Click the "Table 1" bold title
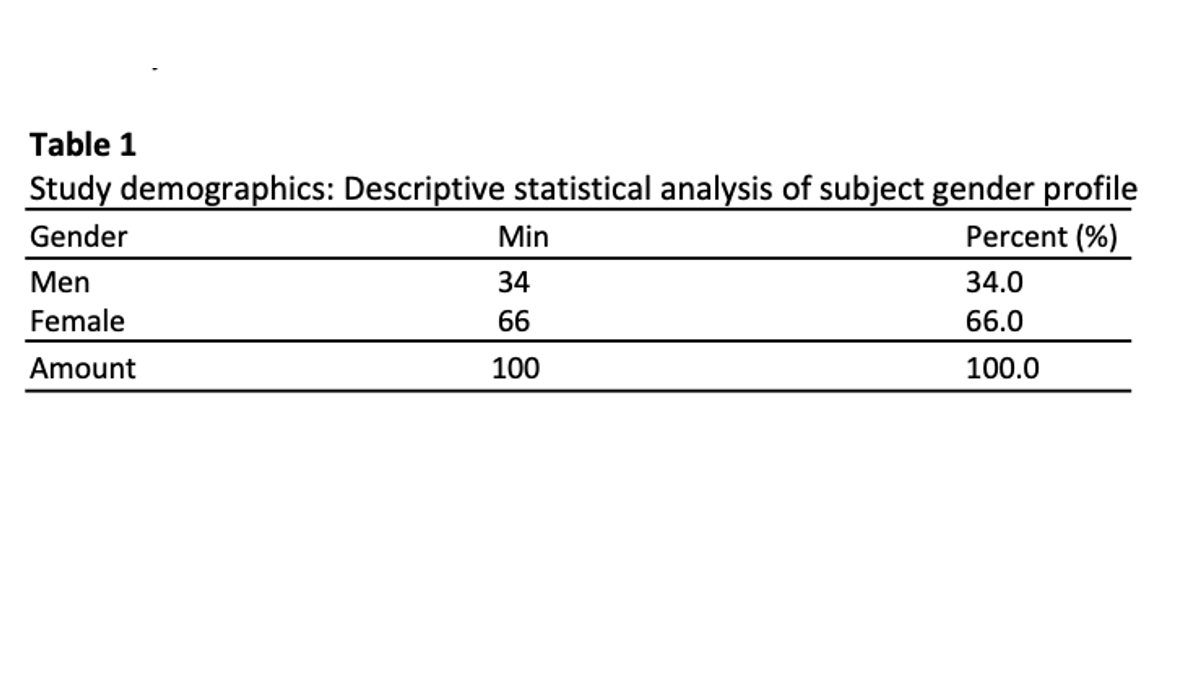The image size is (1190, 674). tap(83, 146)
